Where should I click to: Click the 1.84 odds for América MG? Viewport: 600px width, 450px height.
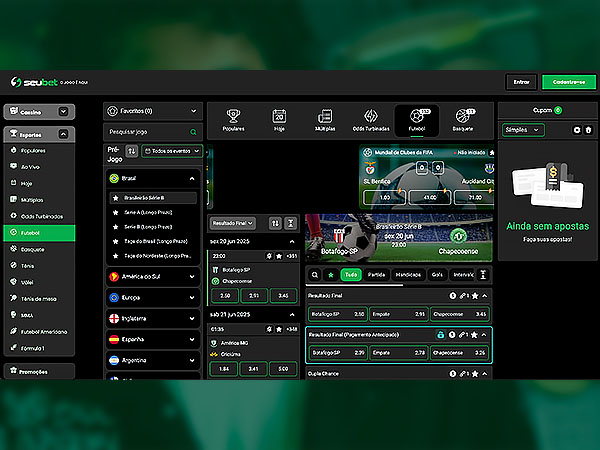click(224, 369)
